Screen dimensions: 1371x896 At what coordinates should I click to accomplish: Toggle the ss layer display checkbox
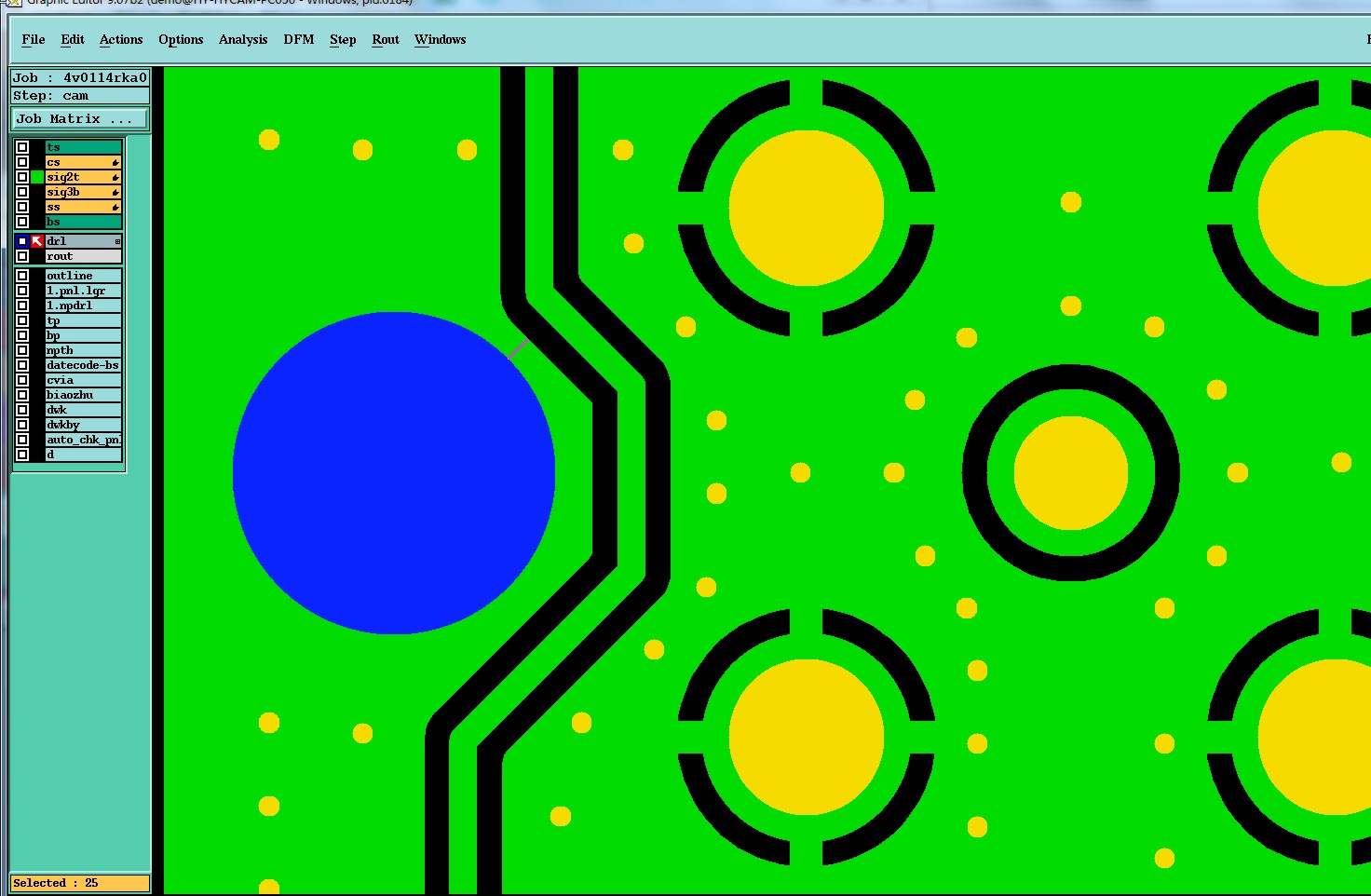pos(22,207)
